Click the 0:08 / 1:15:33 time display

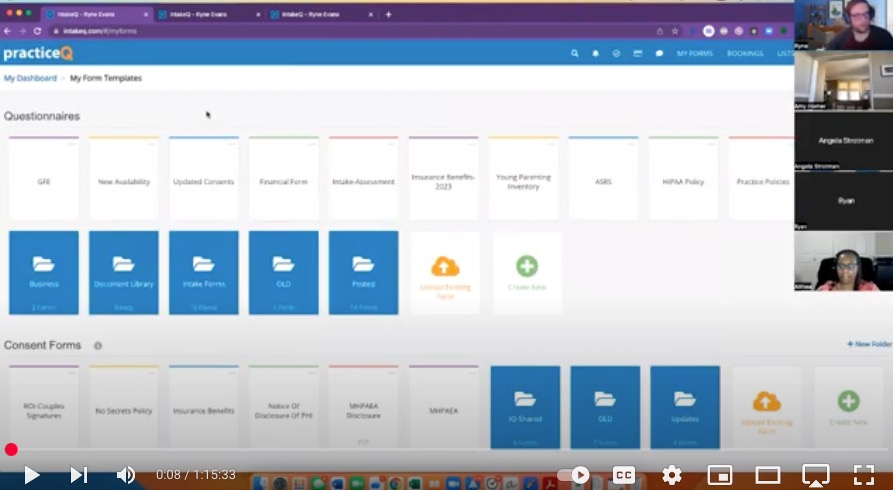coord(196,475)
